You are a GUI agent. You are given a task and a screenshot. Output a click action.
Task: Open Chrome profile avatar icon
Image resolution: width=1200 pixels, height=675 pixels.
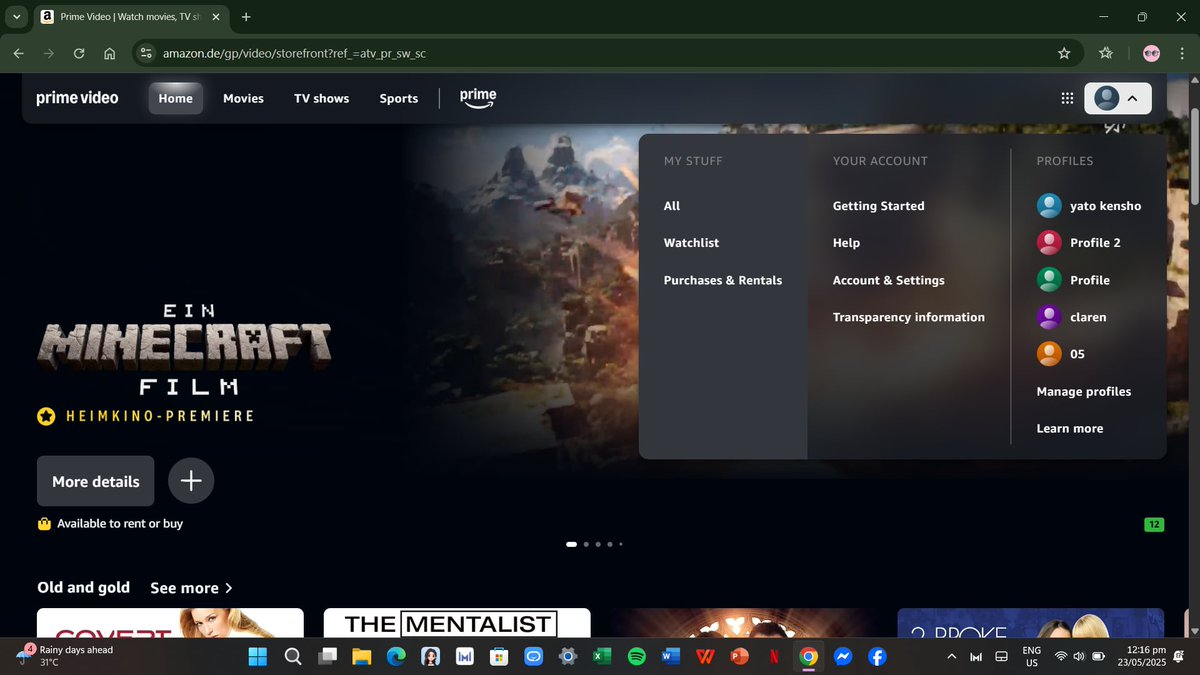[1151, 53]
